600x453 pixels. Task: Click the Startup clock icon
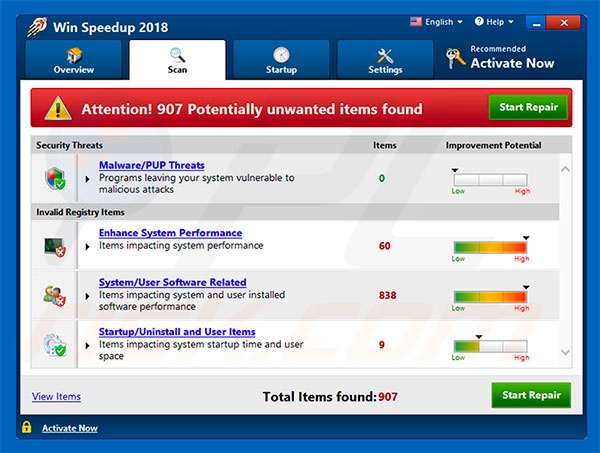tap(281, 55)
